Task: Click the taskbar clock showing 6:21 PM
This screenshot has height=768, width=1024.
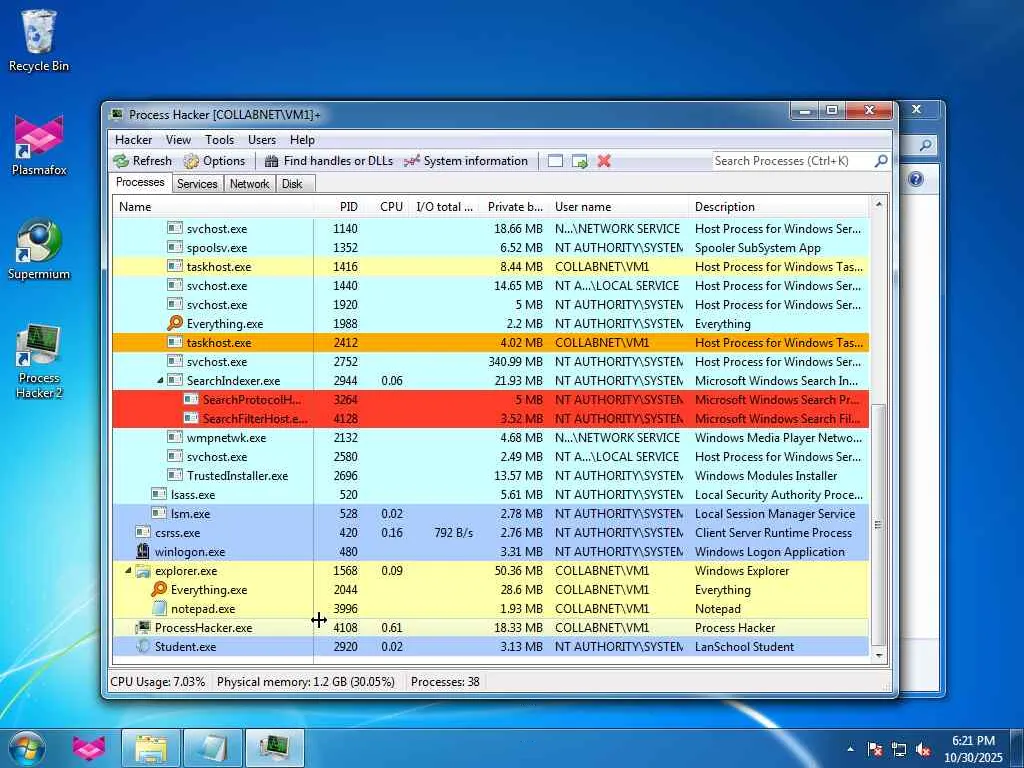Action: pos(973,749)
